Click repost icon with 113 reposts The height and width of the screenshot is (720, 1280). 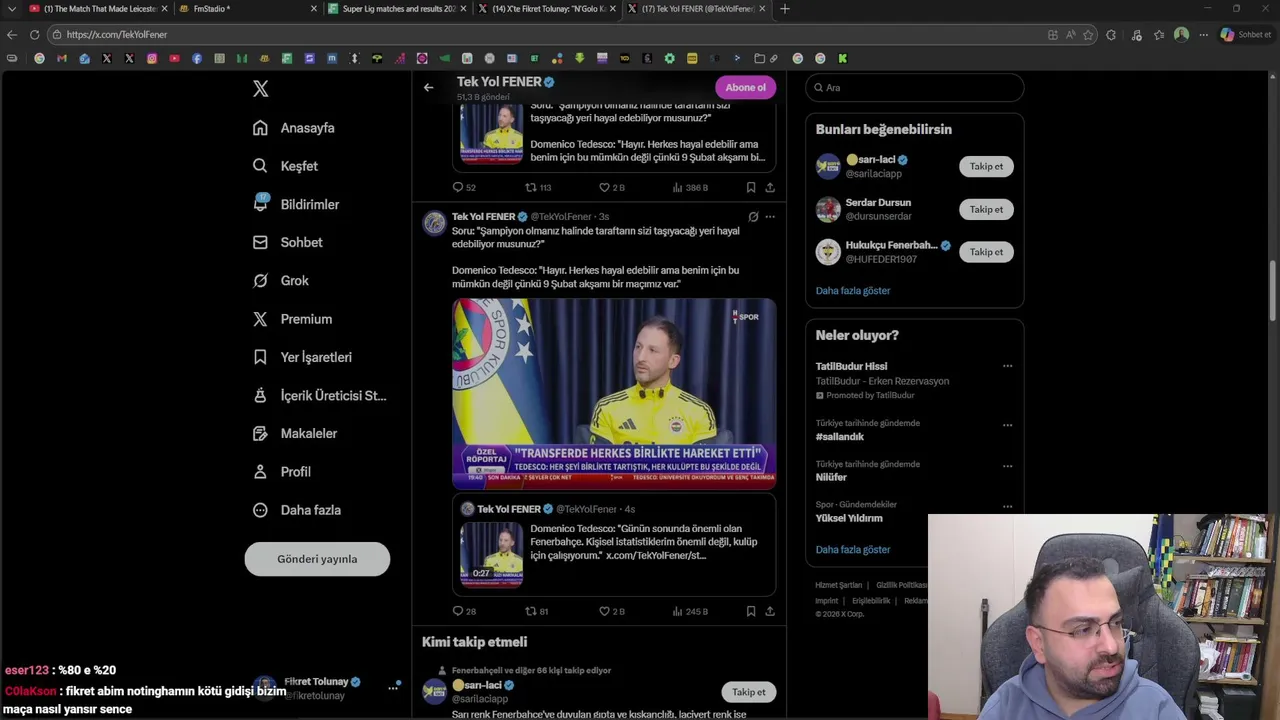click(531, 187)
